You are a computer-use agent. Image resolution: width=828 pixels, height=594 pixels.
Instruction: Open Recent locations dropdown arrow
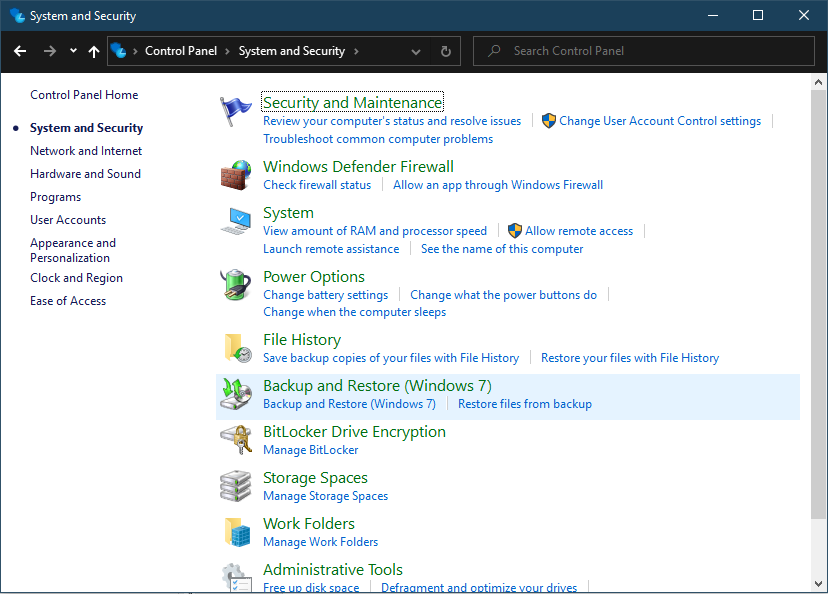pos(73,51)
